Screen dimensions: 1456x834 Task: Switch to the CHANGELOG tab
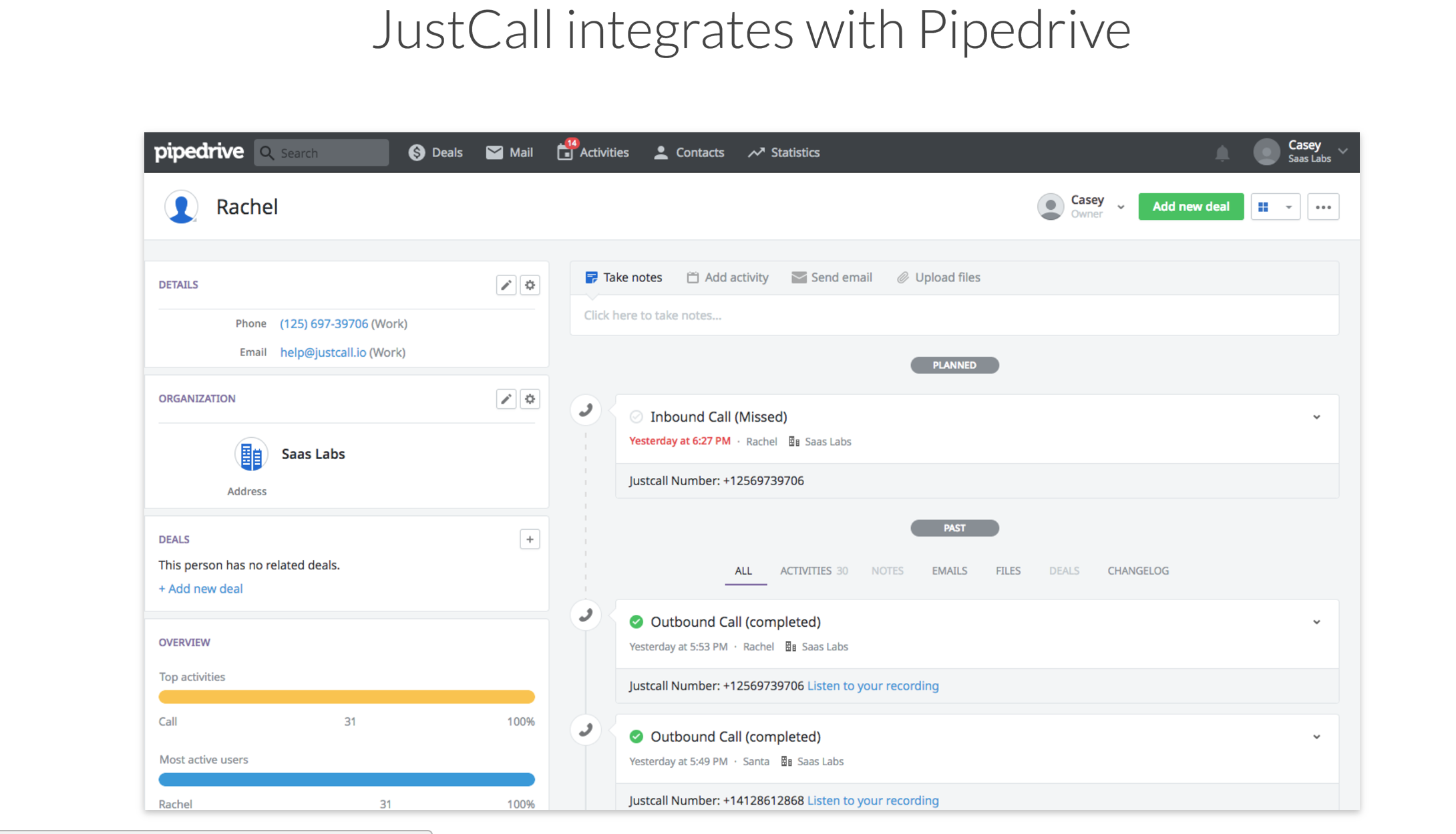click(x=1137, y=571)
